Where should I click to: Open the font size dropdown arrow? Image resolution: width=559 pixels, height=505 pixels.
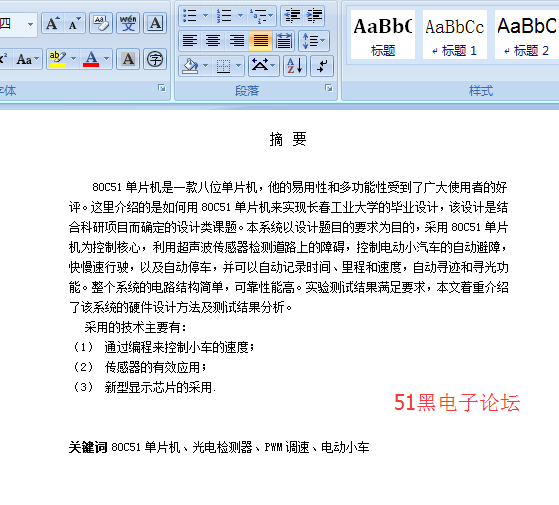(x=30, y=24)
